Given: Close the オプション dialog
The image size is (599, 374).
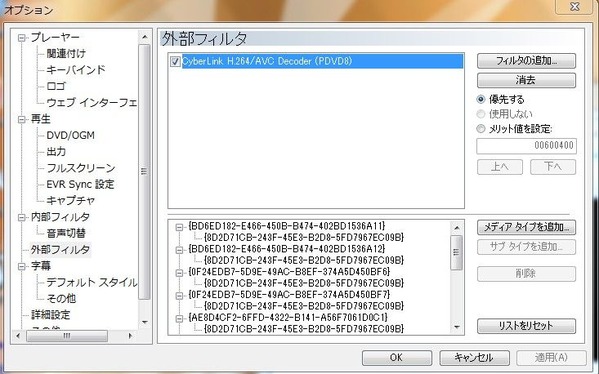Looking at the screenshot, I should point(575,7).
